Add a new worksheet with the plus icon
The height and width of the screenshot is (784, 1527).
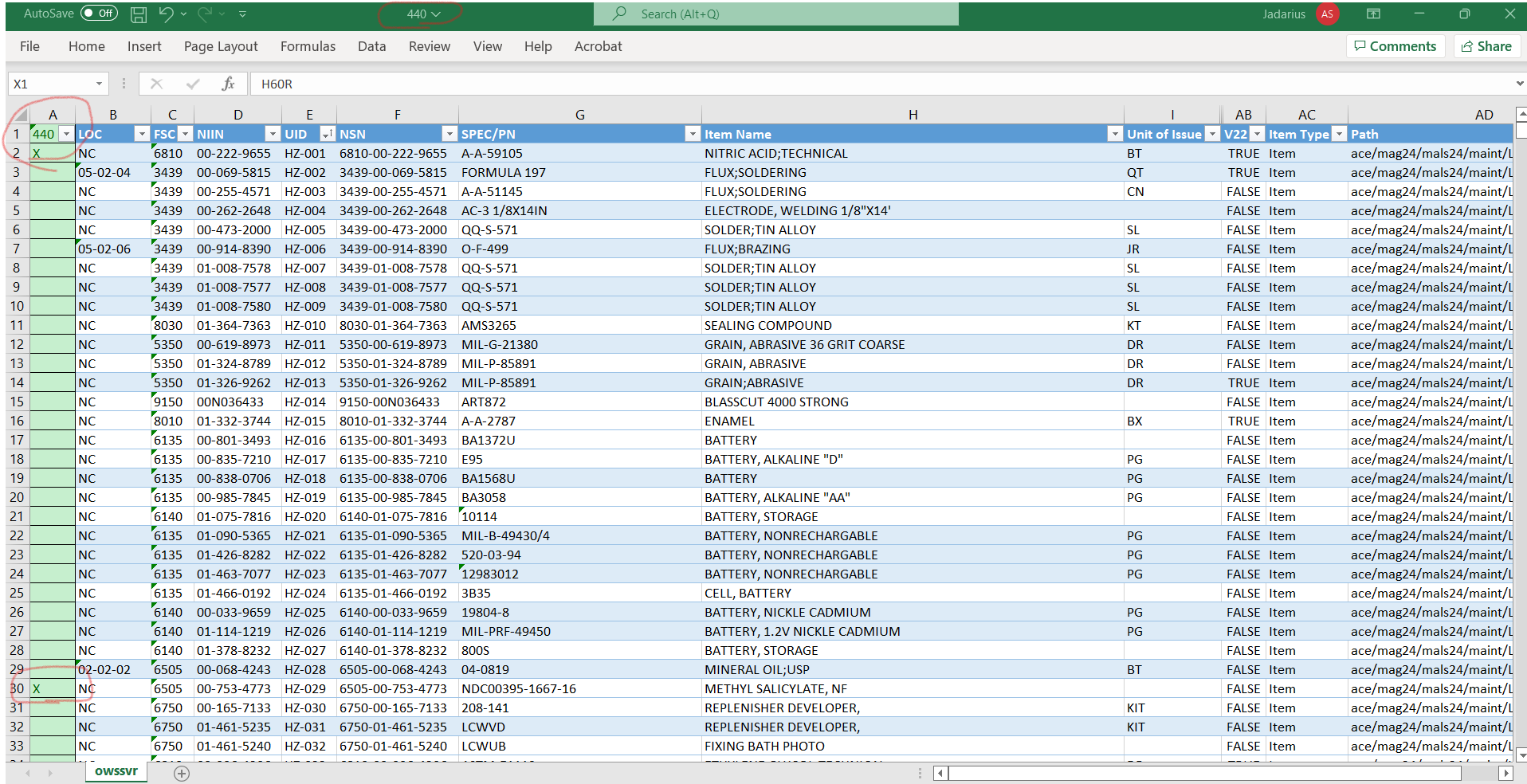tap(182, 772)
